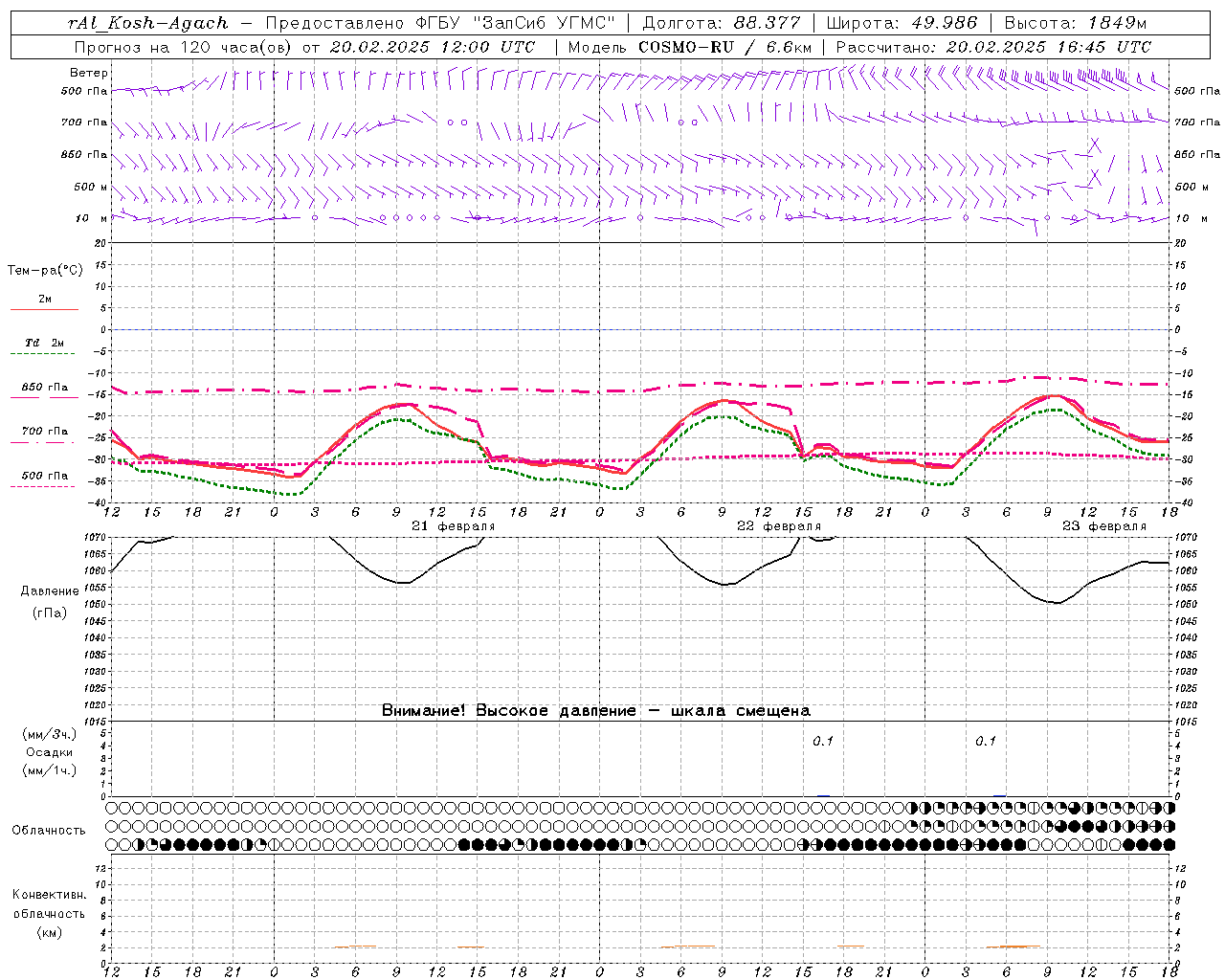Click the 500 м wind level label on left
The image size is (1225, 980).
[x=92, y=187]
